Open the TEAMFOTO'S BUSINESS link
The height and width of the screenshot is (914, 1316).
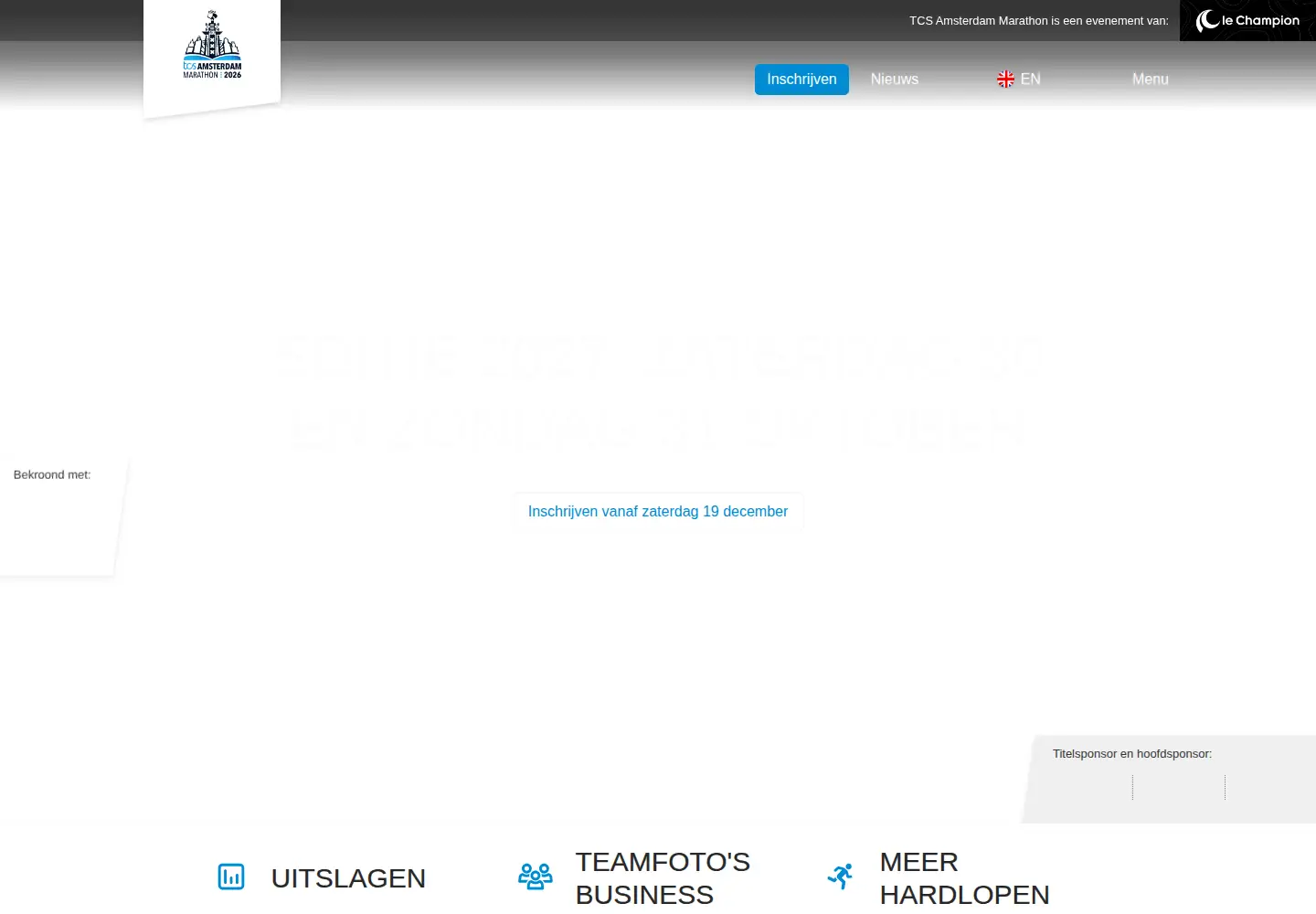pos(663,878)
